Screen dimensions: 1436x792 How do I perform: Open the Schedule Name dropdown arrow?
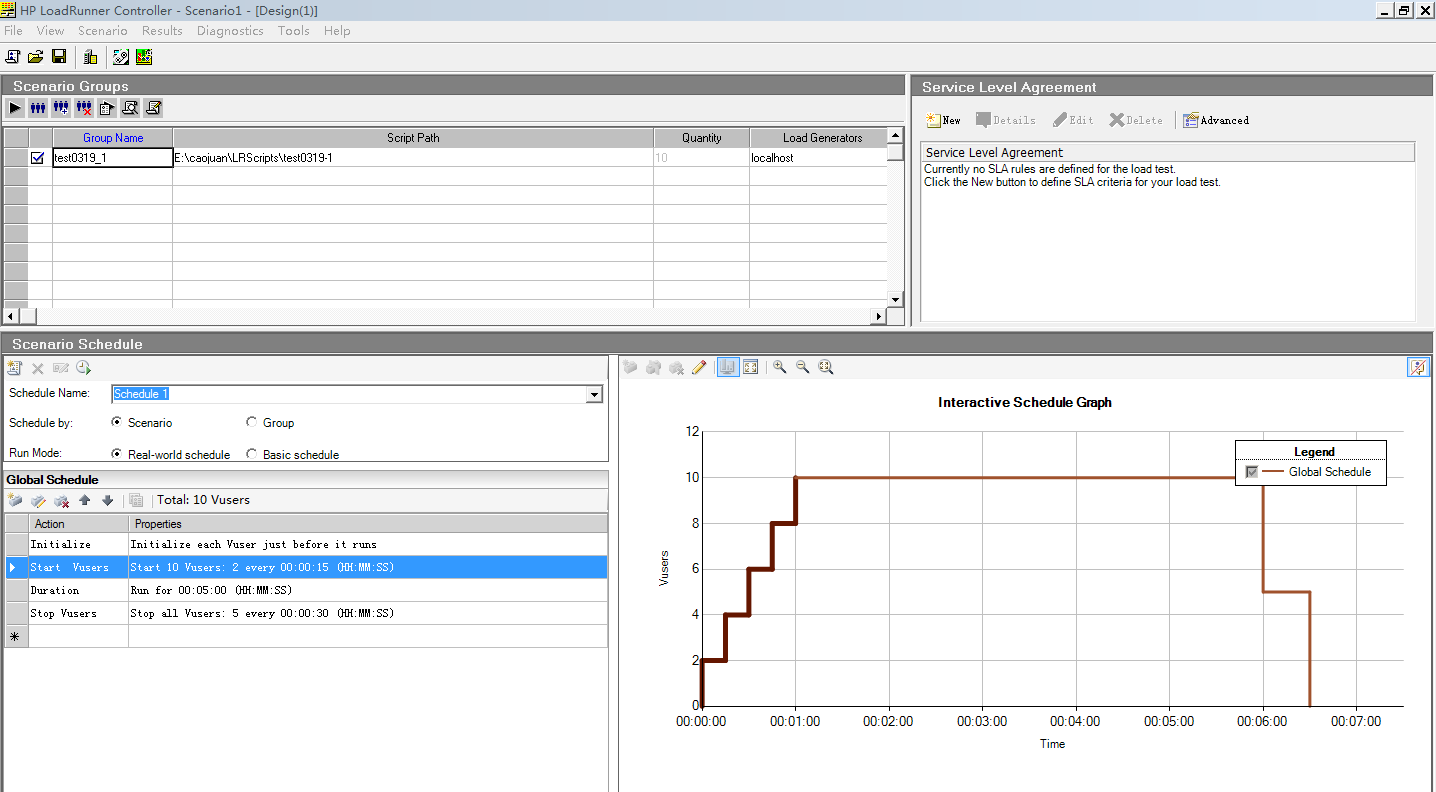pos(595,394)
